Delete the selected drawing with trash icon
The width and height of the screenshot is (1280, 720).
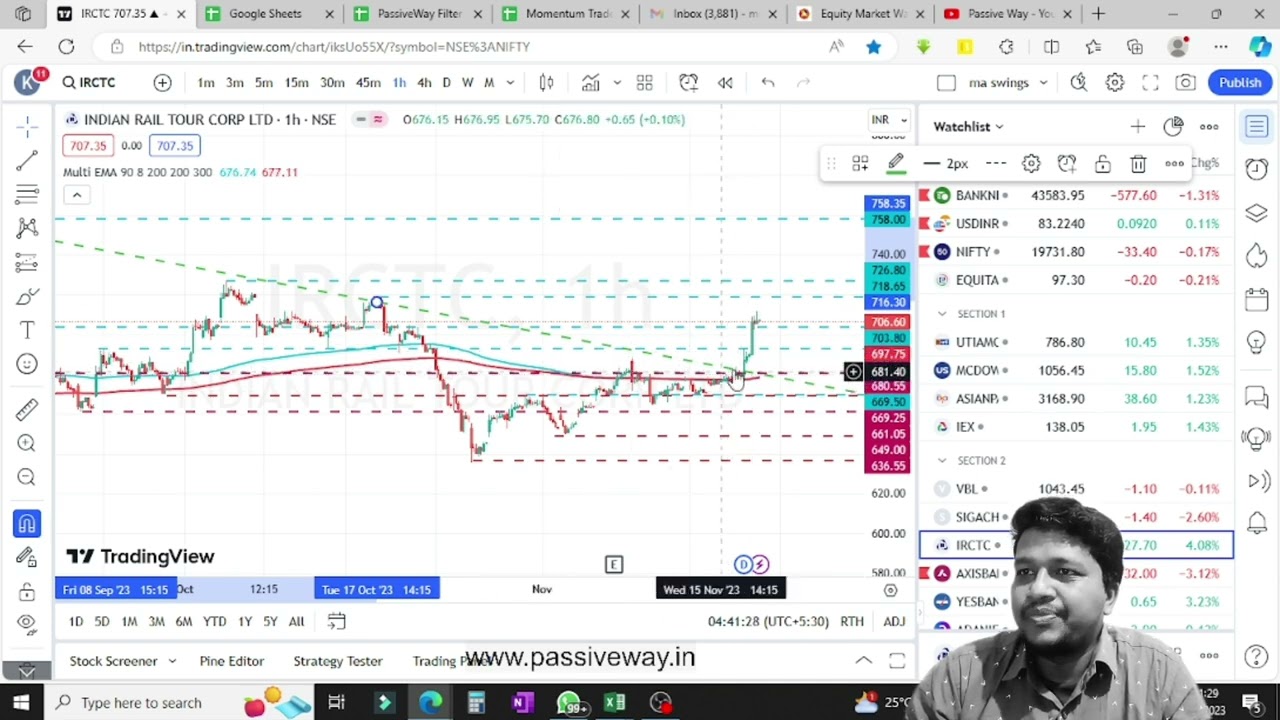pyautogui.click(x=1138, y=164)
